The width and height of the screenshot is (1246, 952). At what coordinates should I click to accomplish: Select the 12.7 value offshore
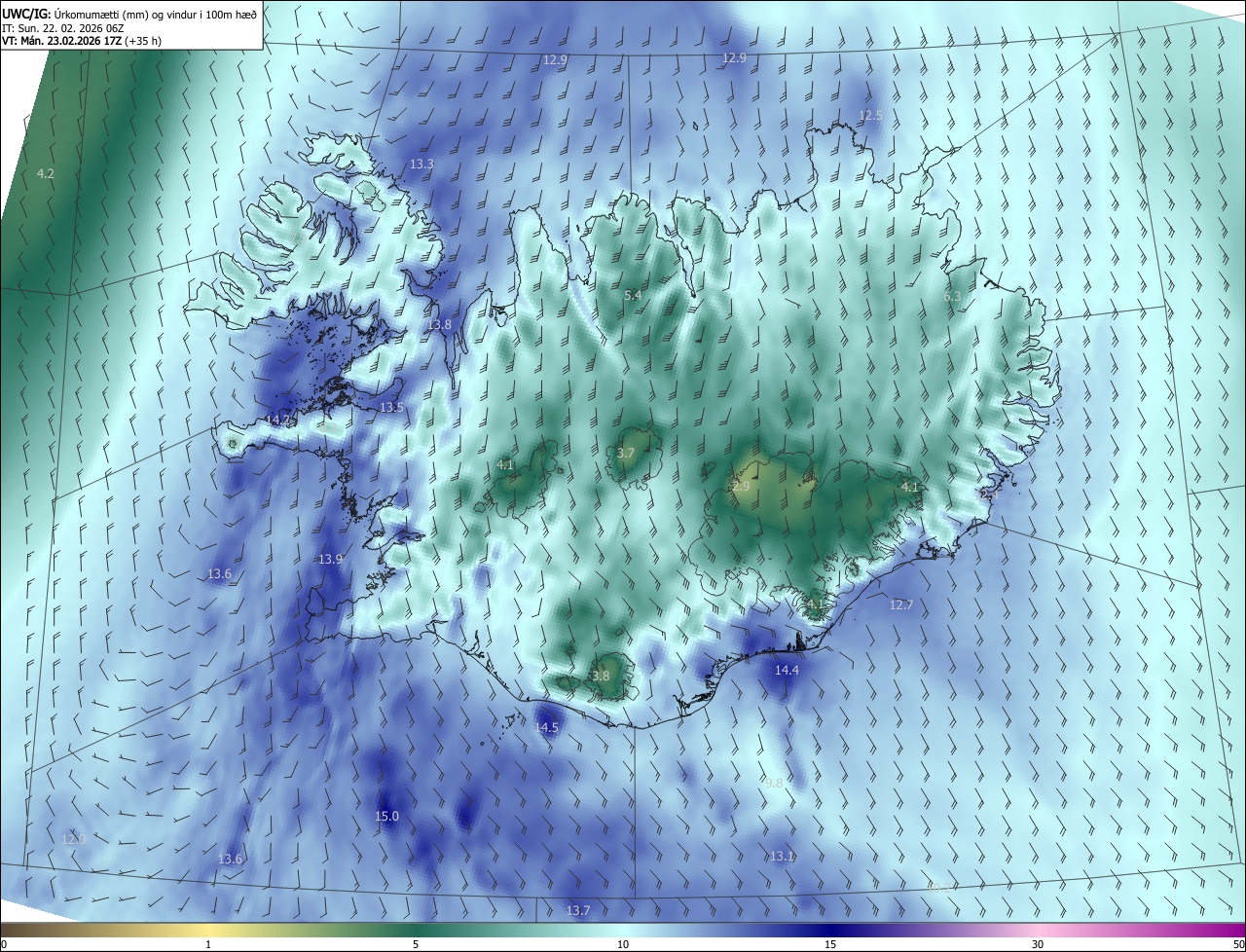click(x=901, y=604)
